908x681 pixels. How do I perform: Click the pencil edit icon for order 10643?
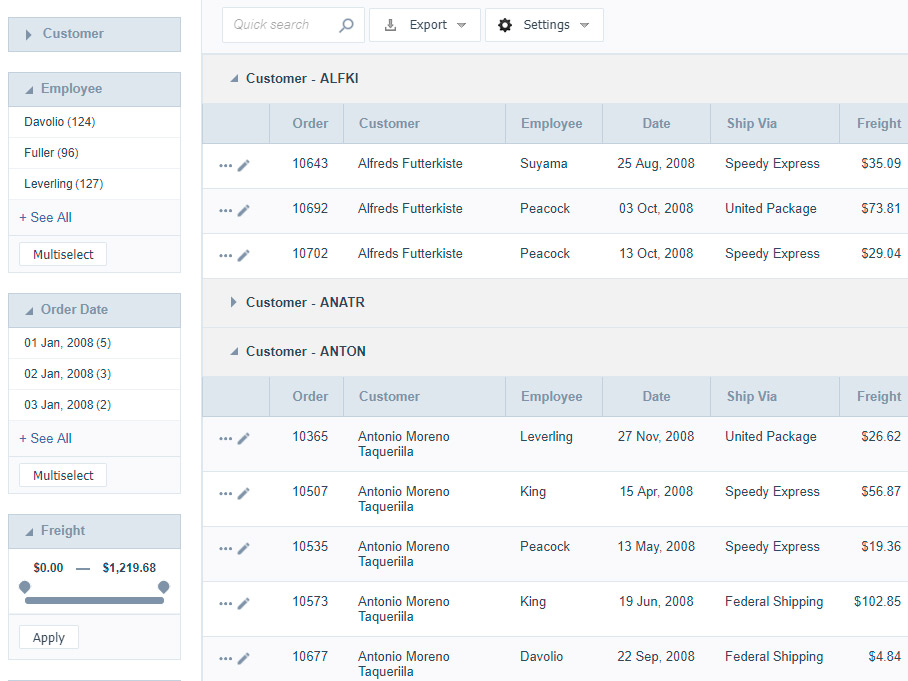tap(243, 165)
